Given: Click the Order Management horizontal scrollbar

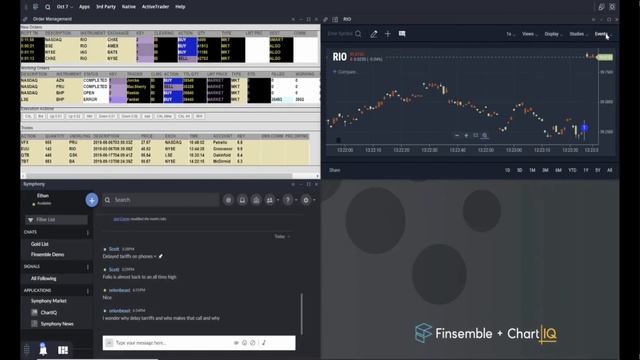Looking at the screenshot, I should pyautogui.click(x=160, y=176).
